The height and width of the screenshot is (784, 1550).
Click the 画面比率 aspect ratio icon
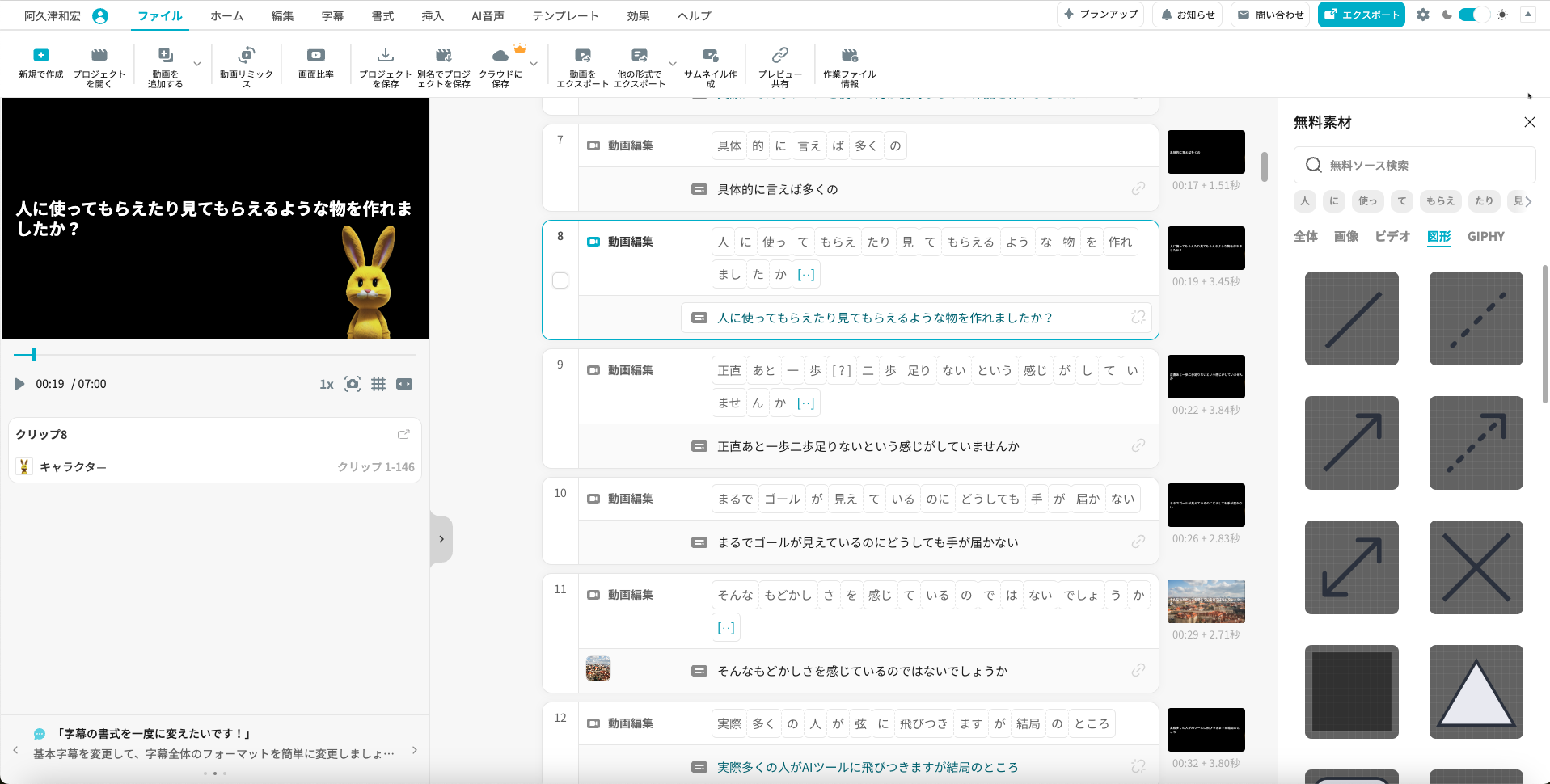[316, 55]
